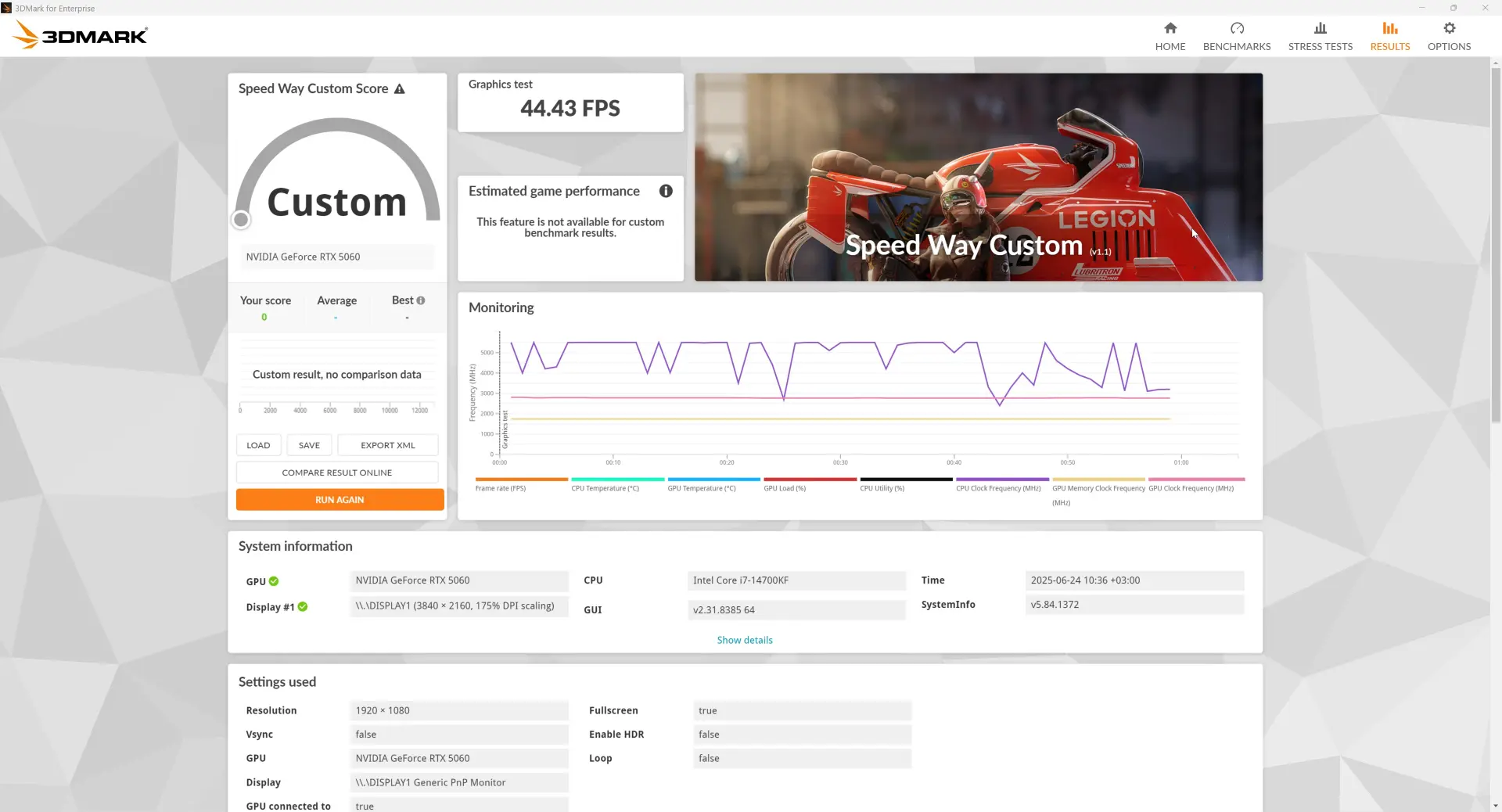
Task: Open the Benchmarks gauge icon
Action: click(1237, 28)
